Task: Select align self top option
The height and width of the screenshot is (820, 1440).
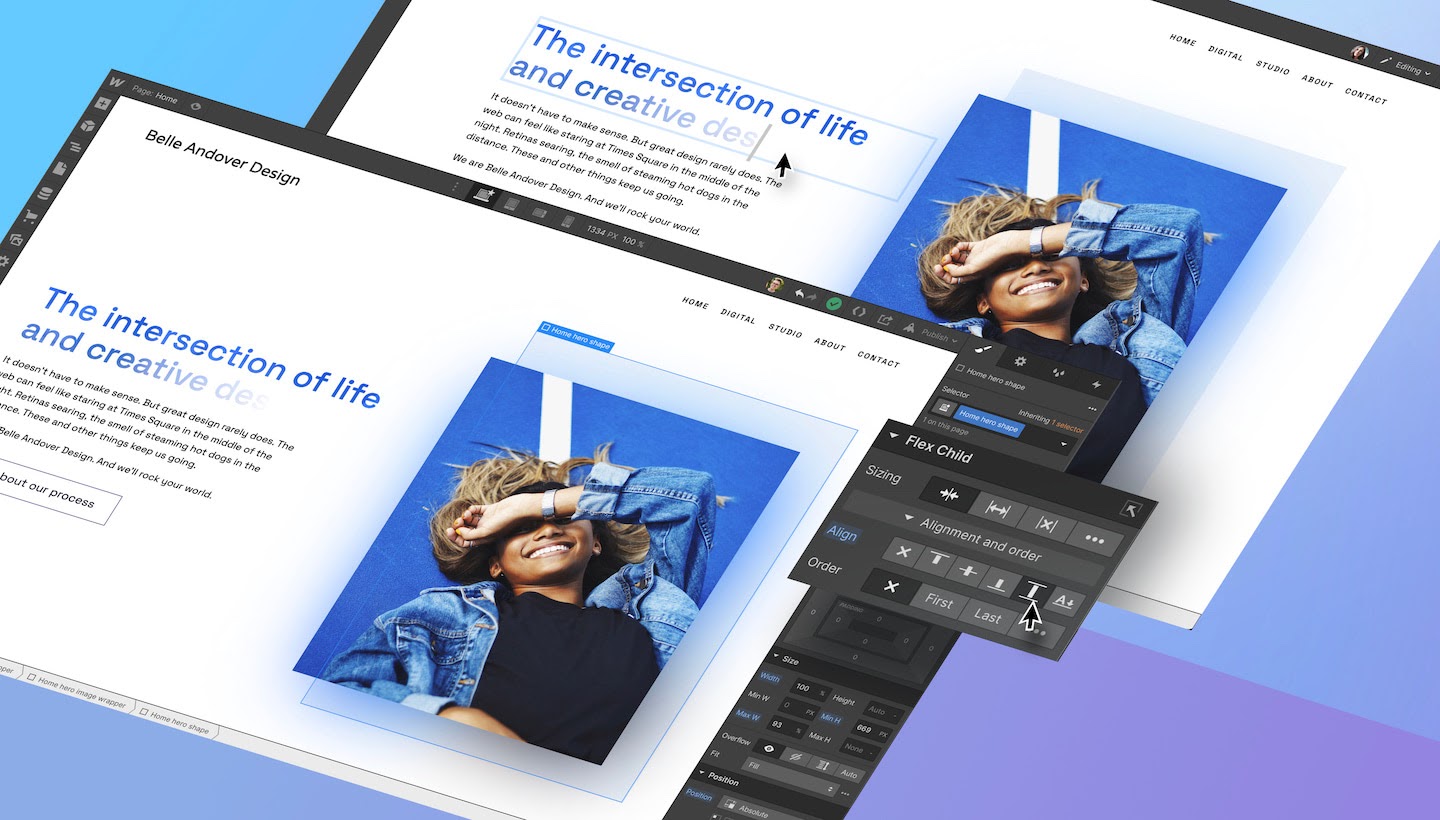Action: 938,558
